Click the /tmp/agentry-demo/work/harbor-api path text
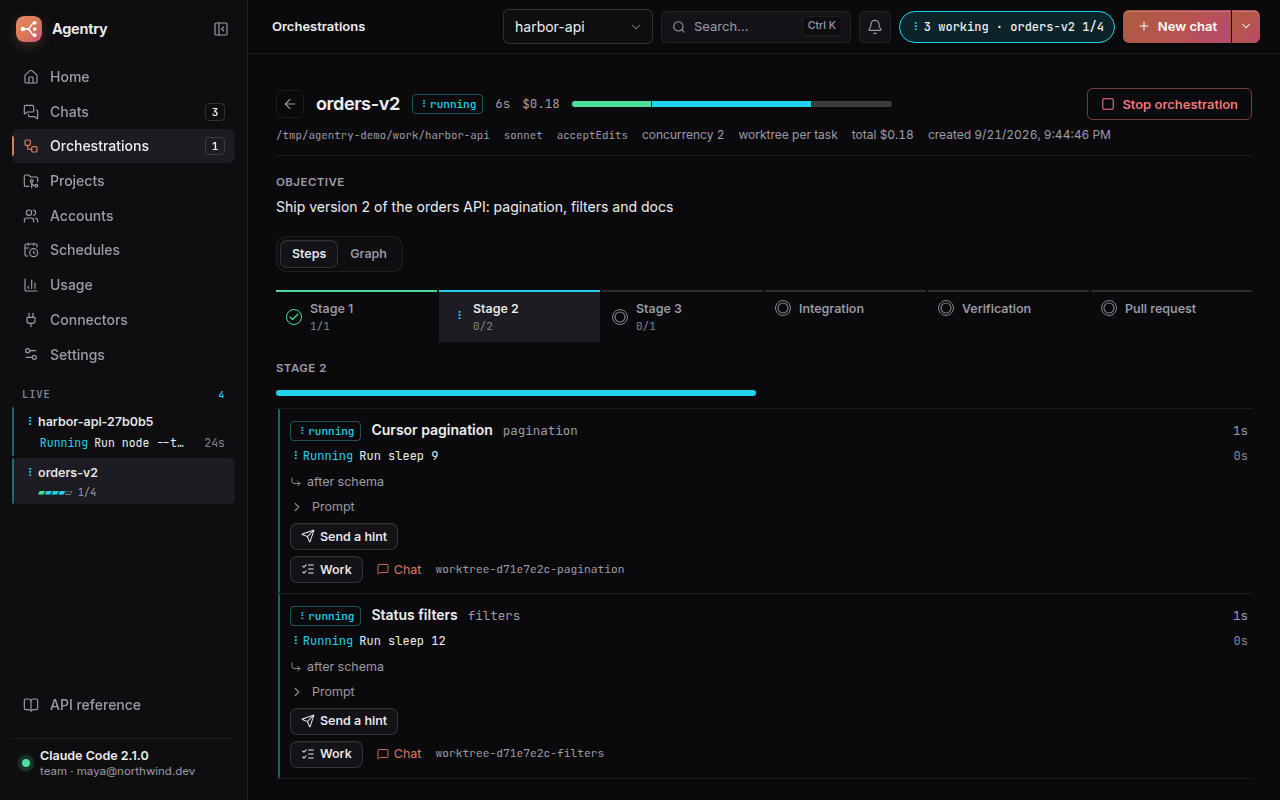The height and width of the screenshot is (800, 1280). 383,135
